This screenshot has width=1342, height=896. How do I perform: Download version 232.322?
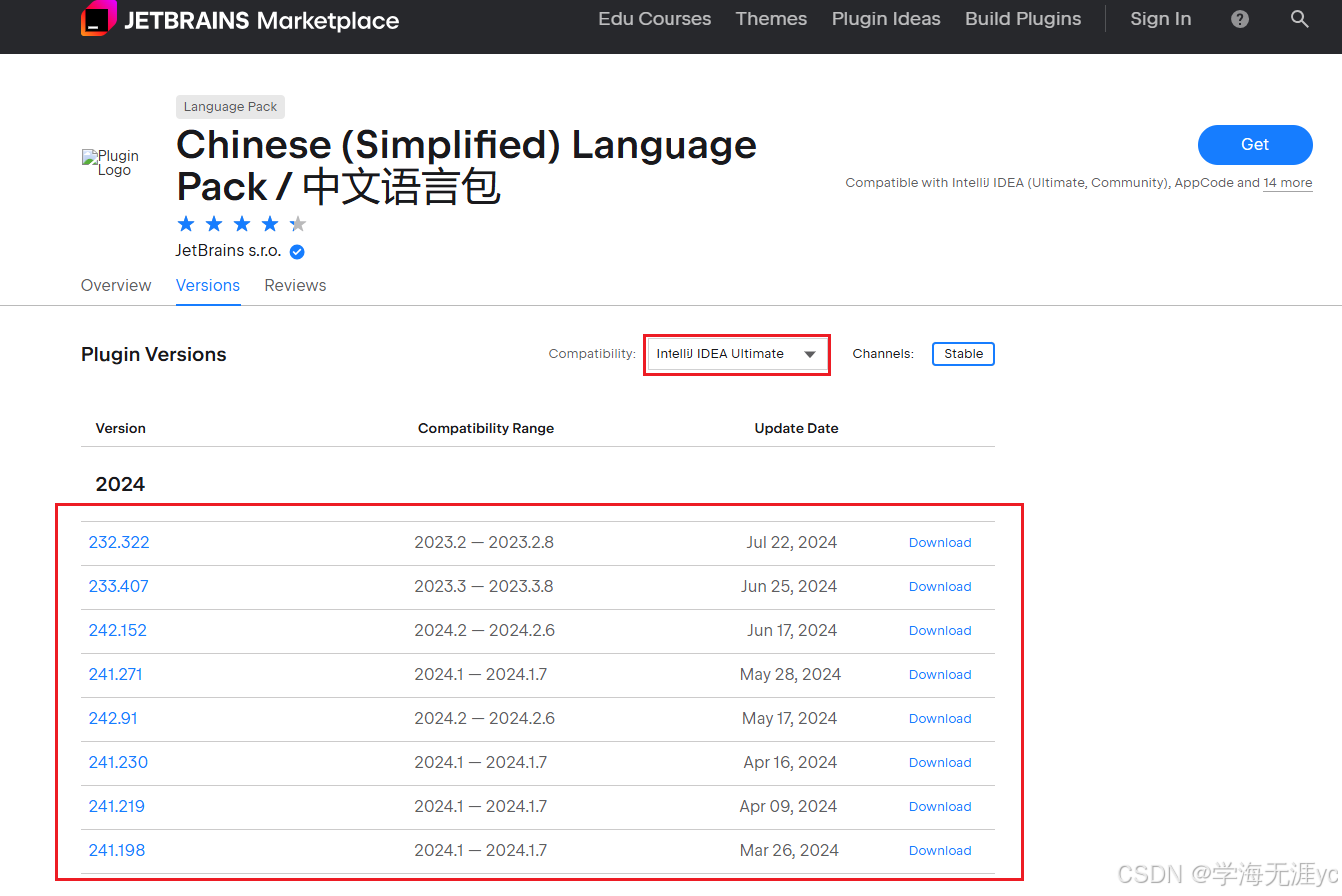click(x=940, y=543)
